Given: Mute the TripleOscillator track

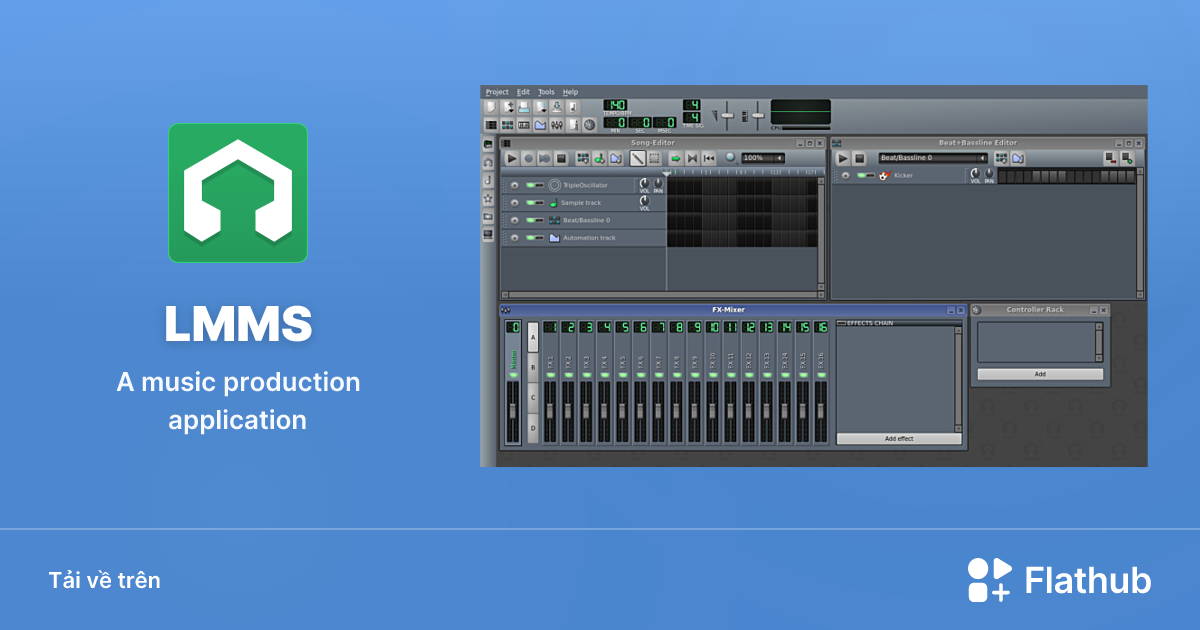Looking at the screenshot, I should click(x=530, y=184).
